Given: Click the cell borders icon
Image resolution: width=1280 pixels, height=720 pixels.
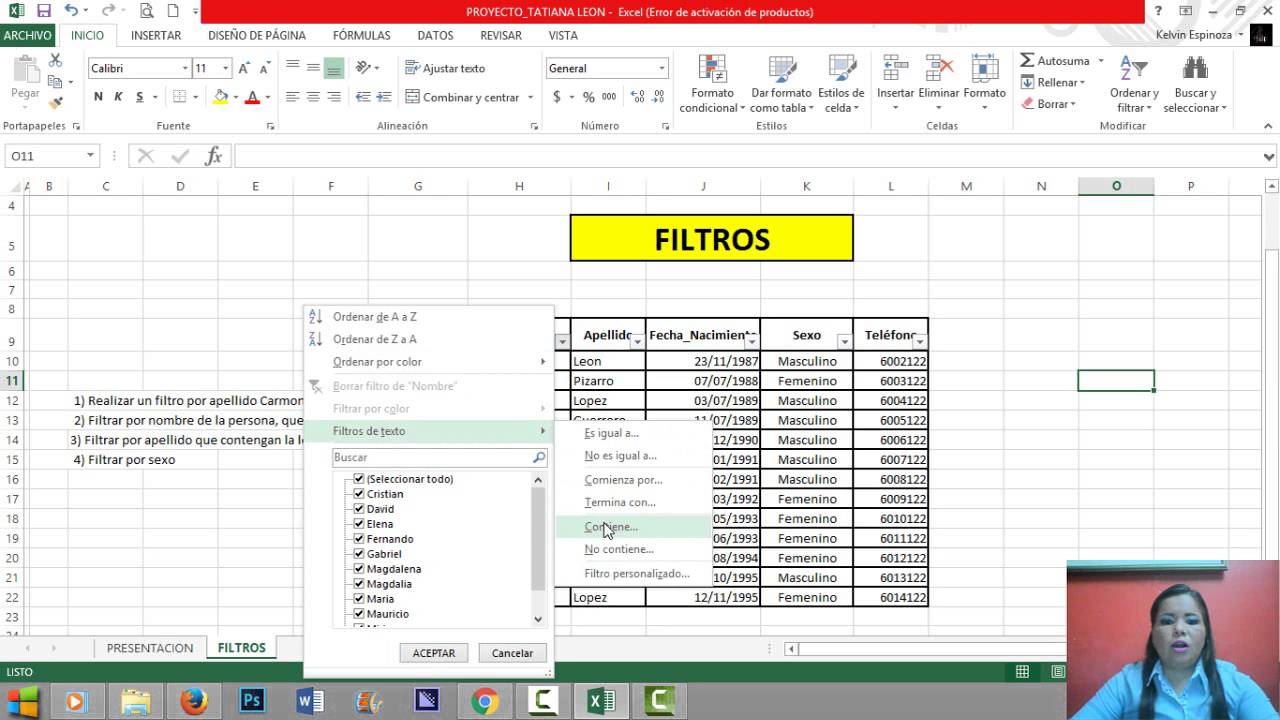Looking at the screenshot, I should point(180,97).
